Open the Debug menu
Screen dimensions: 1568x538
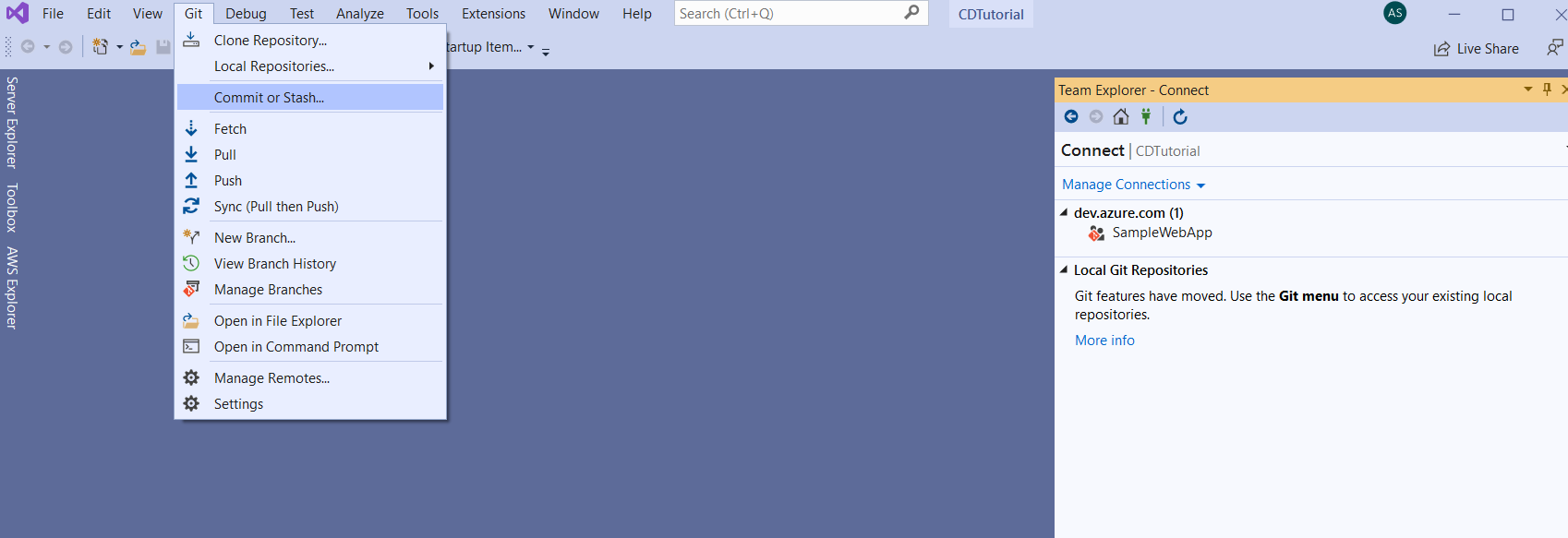[x=246, y=13]
